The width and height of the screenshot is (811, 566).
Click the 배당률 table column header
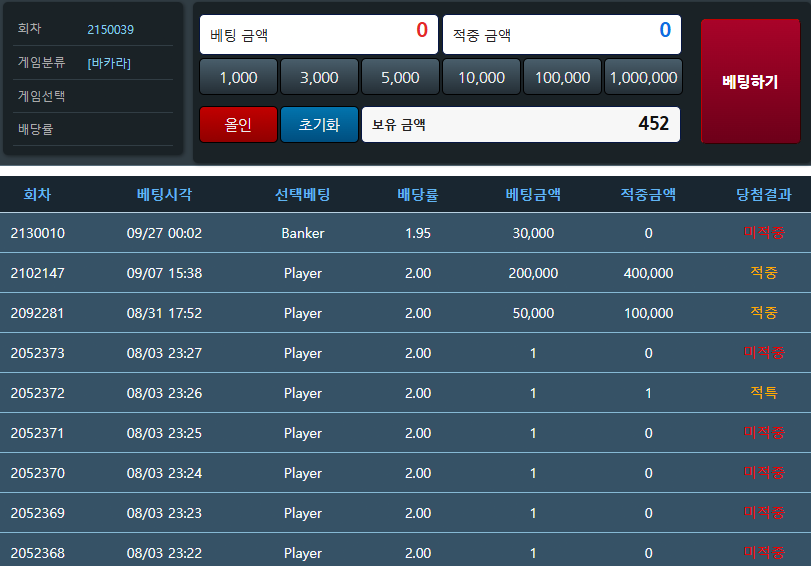click(x=418, y=195)
